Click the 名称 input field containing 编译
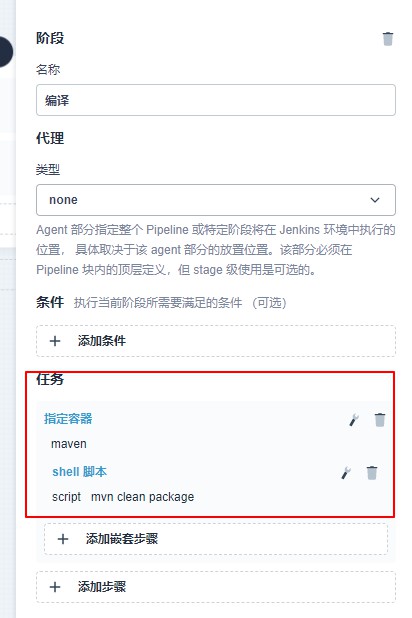 216,100
